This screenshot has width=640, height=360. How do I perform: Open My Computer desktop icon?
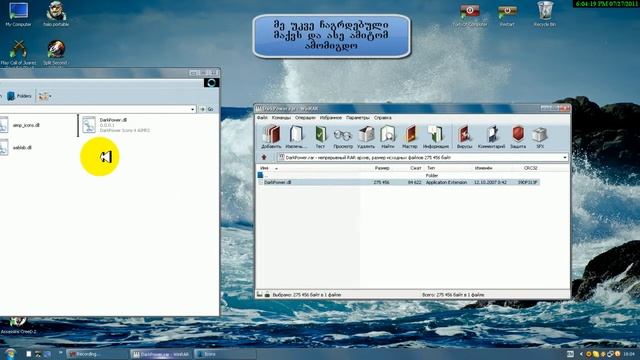(x=18, y=14)
